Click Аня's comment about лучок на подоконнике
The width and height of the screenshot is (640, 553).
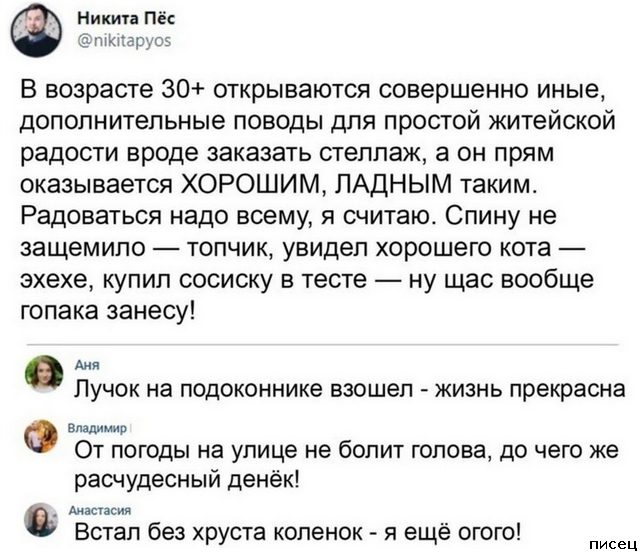(x=352, y=389)
